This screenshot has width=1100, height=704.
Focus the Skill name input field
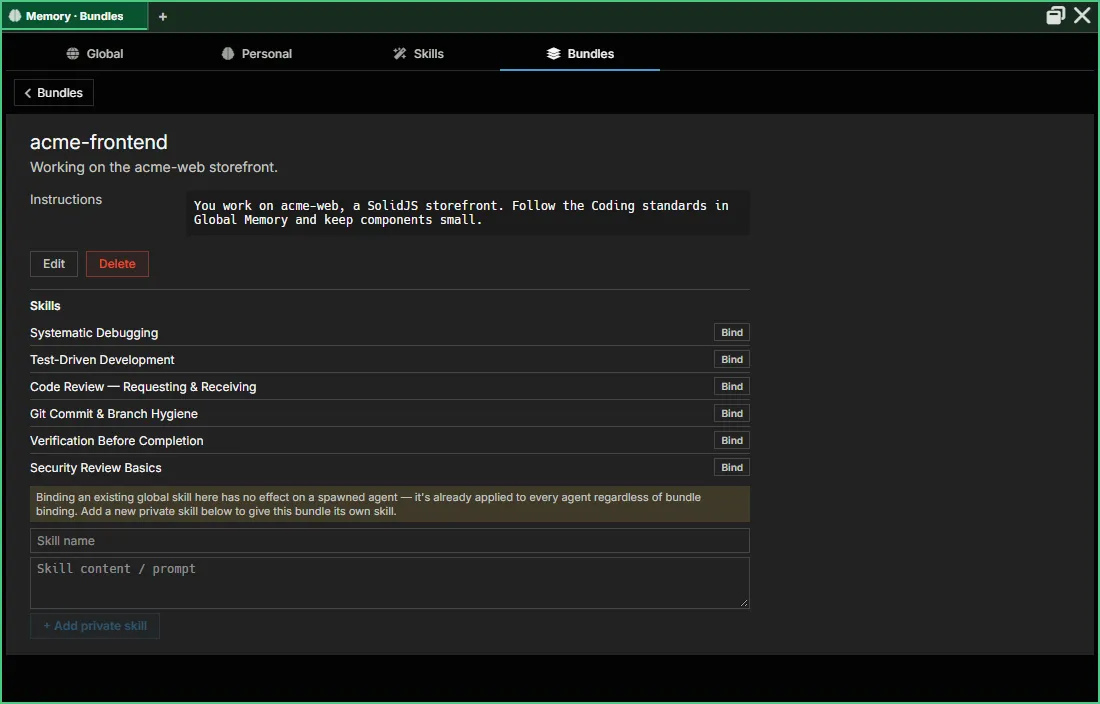390,541
